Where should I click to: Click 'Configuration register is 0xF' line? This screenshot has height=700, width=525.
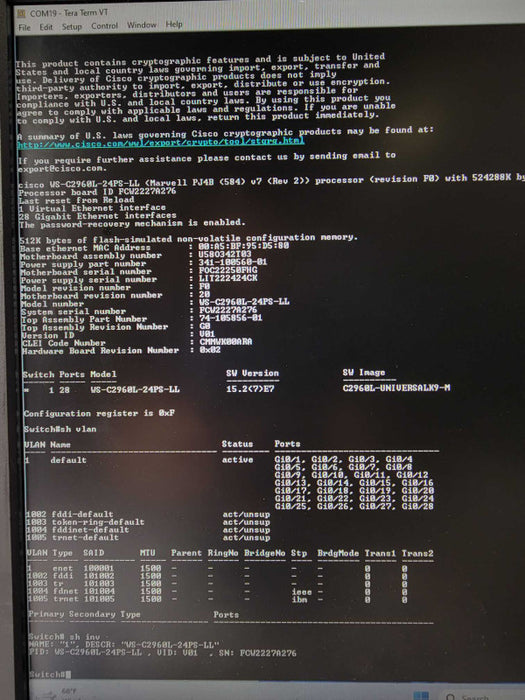click(99, 413)
